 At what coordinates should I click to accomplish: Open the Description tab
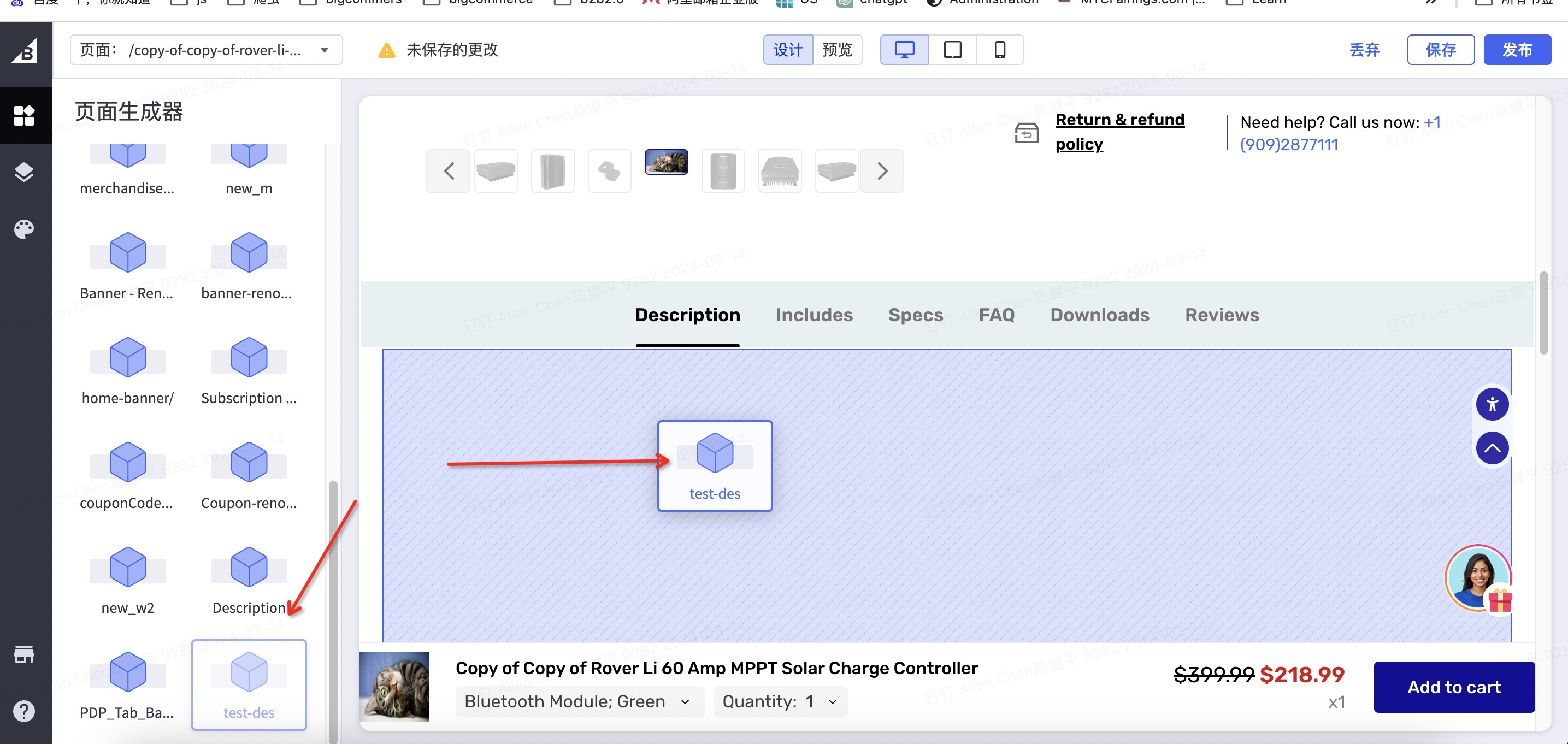(x=687, y=315)
